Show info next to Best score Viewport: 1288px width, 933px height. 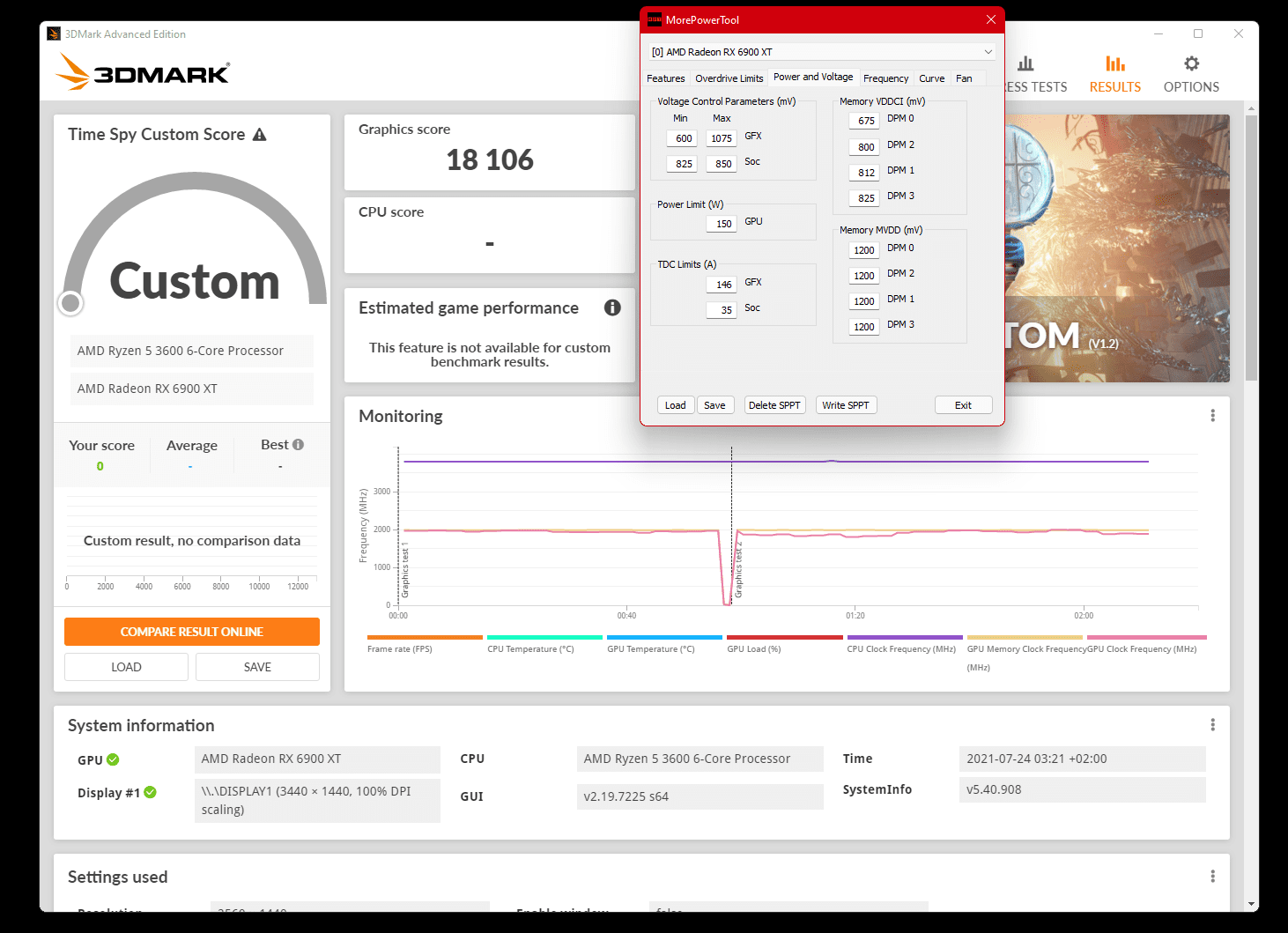[298, 445]
